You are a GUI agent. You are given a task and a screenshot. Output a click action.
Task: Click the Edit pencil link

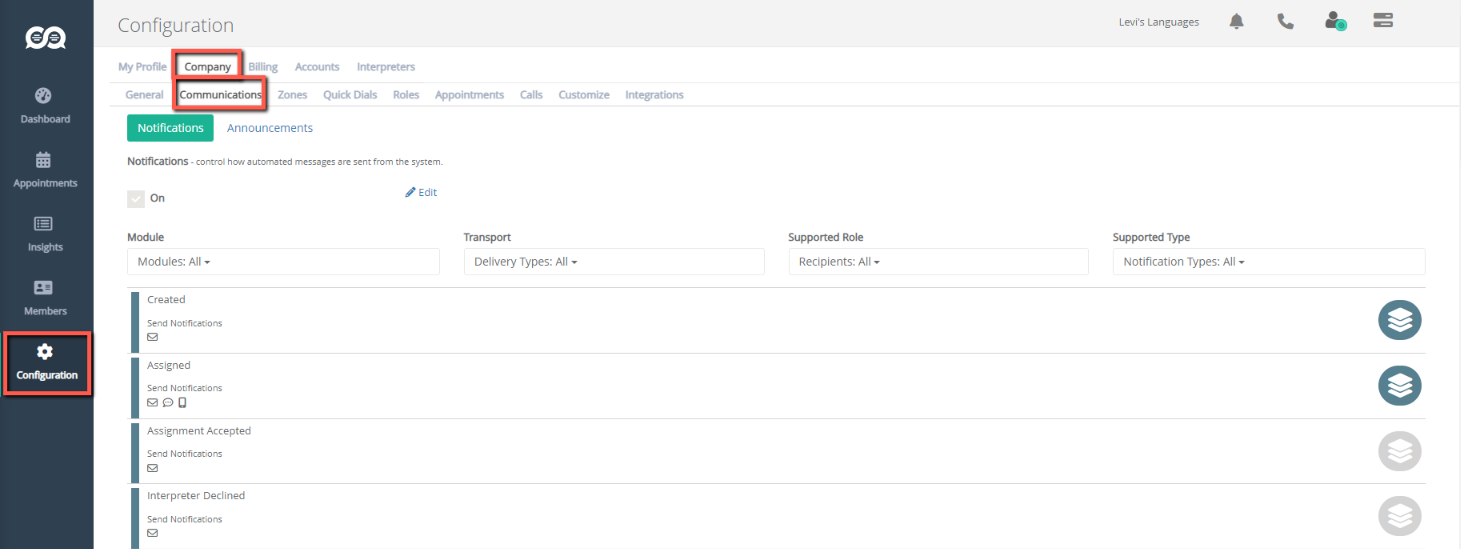point(421,192)
